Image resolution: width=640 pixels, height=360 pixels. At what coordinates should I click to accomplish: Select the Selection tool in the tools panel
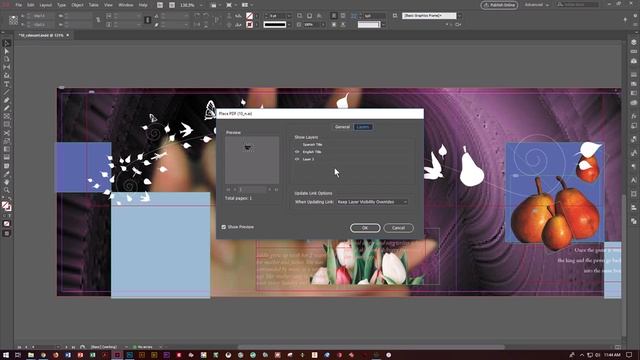point(7,43)
